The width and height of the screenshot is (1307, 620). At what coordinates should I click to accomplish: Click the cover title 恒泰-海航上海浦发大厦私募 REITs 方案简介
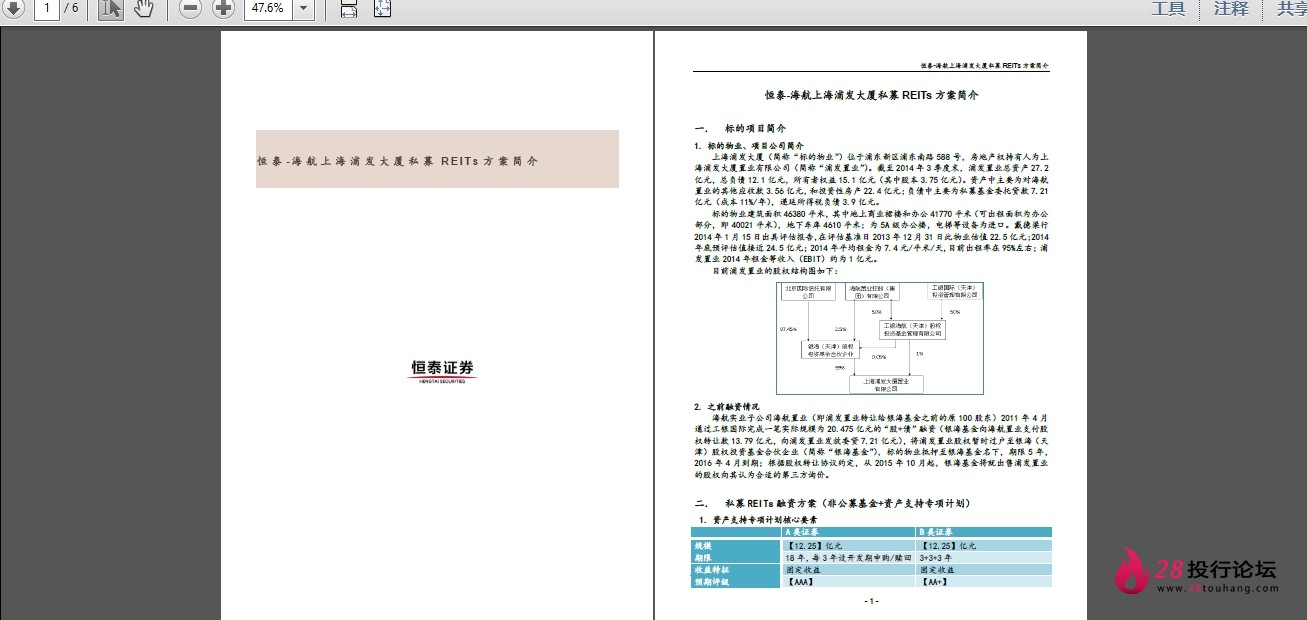coord(398,160)
